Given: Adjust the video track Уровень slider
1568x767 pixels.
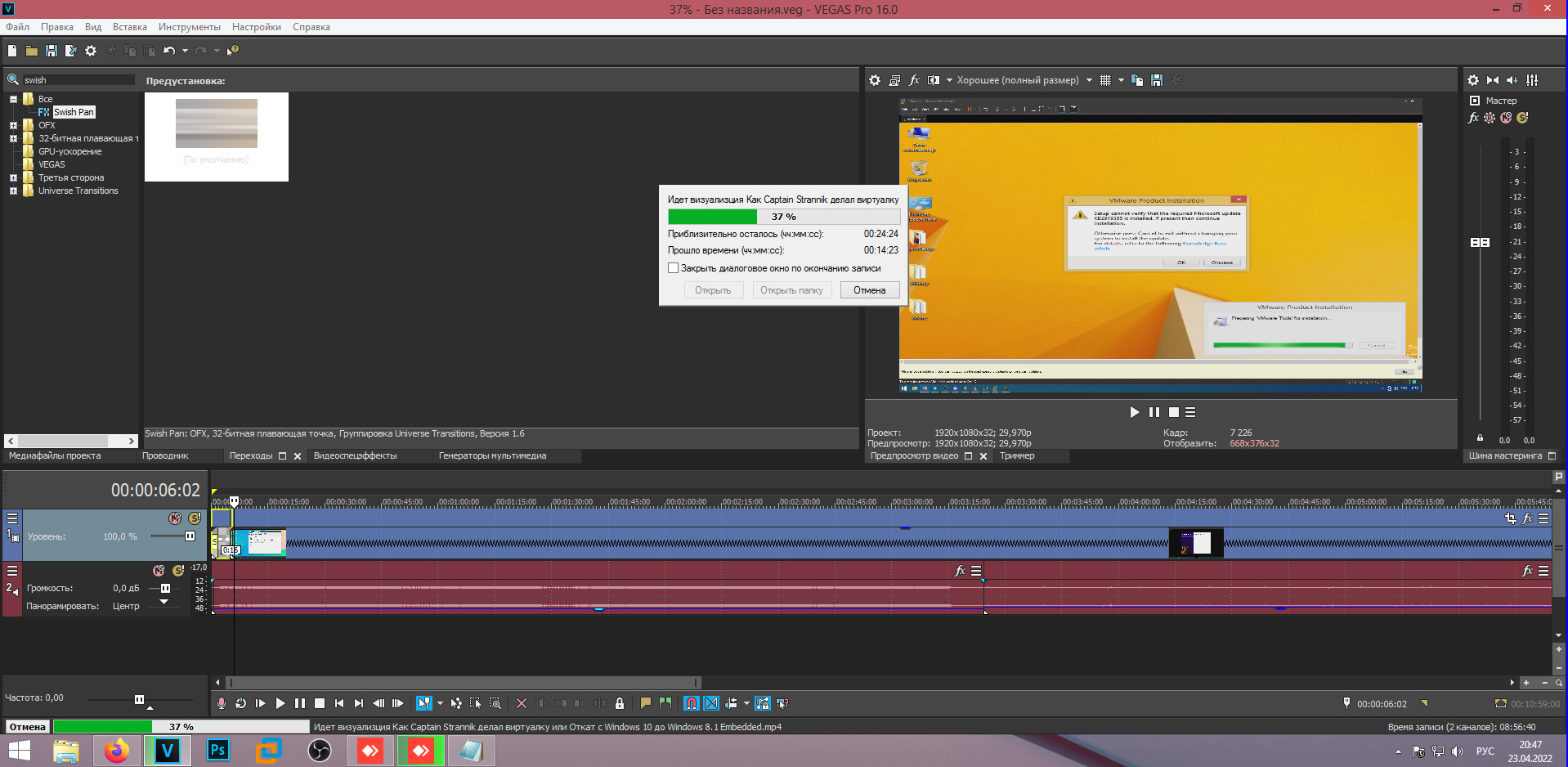Looking at the screenshot, I should (x=190, y=536).
